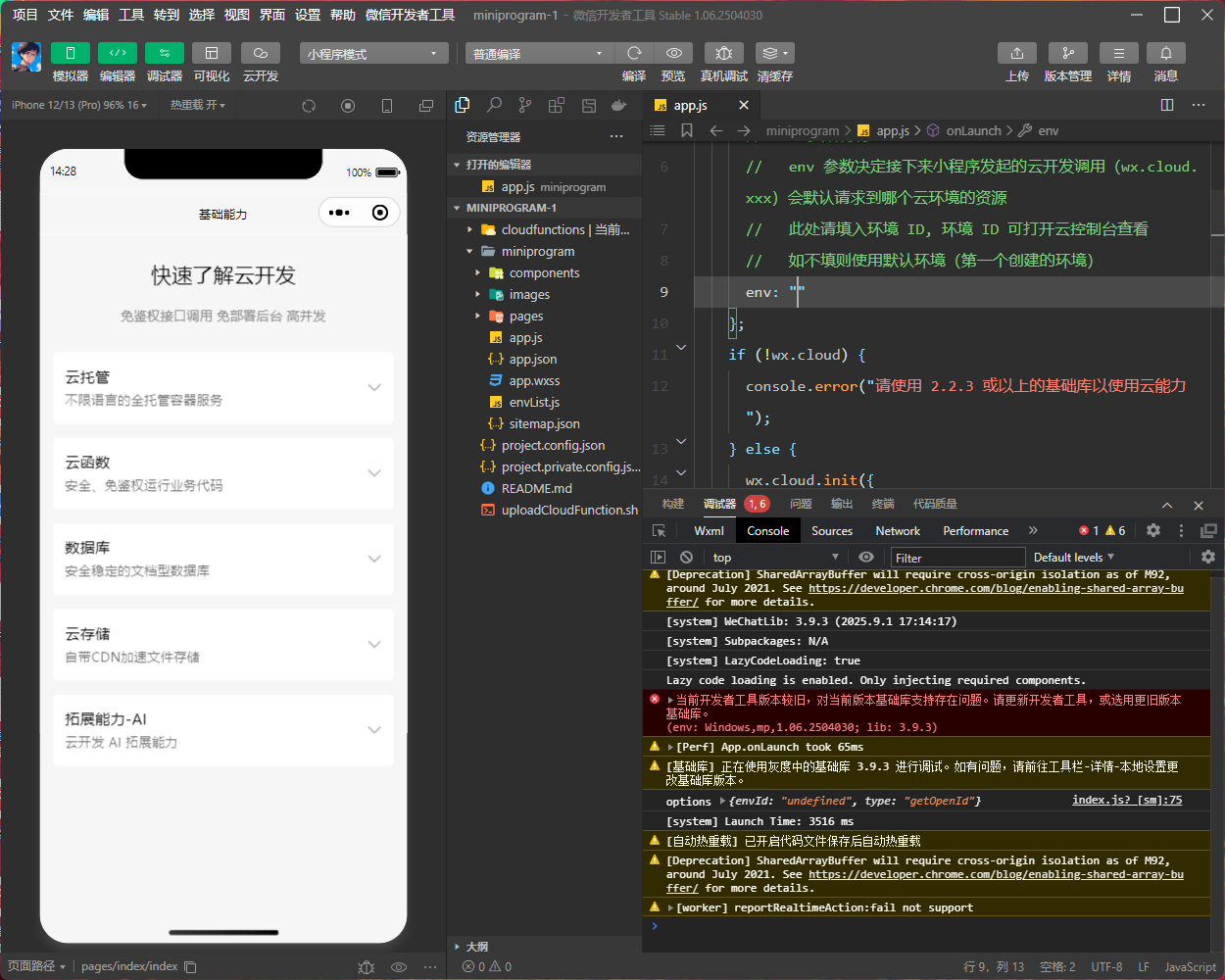The width and height of the screenshot is (1225, 980).
Task: Open 版本管理 version control
Action: 1068,53
